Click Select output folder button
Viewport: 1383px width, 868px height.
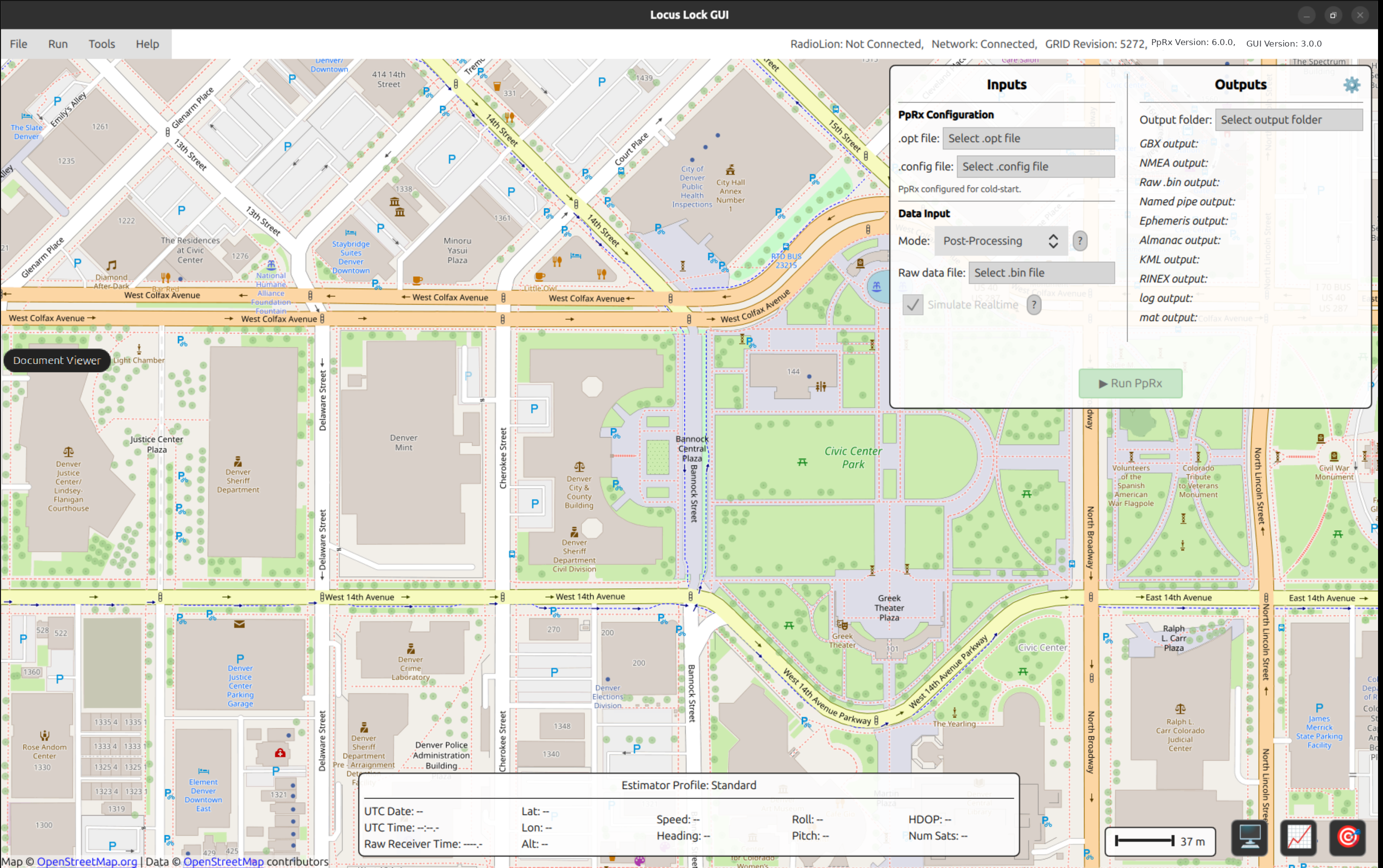pos(1289,120)
